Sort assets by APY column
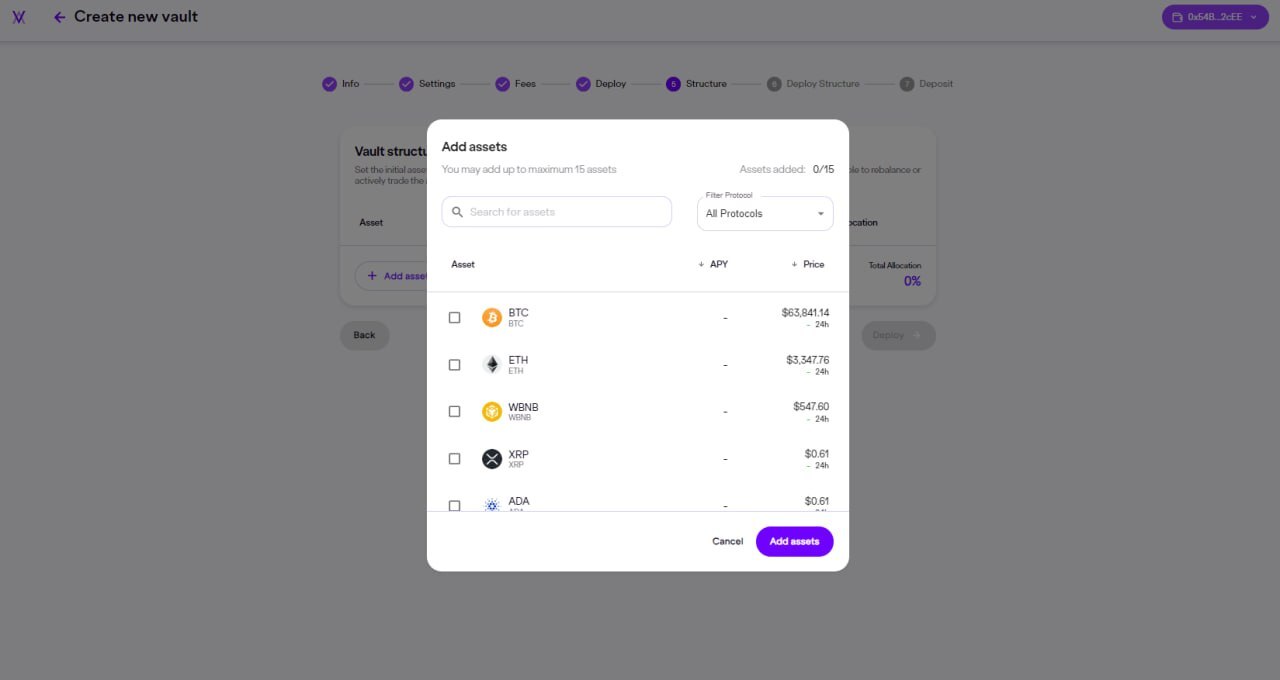Viewport: 1280px width, 680px height. pos(714,264)
